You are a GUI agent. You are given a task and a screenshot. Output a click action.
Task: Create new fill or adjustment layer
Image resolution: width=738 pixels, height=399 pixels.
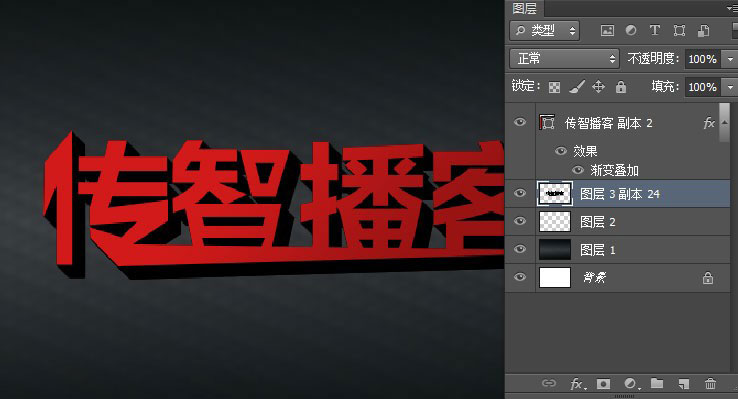pos(632,384)
